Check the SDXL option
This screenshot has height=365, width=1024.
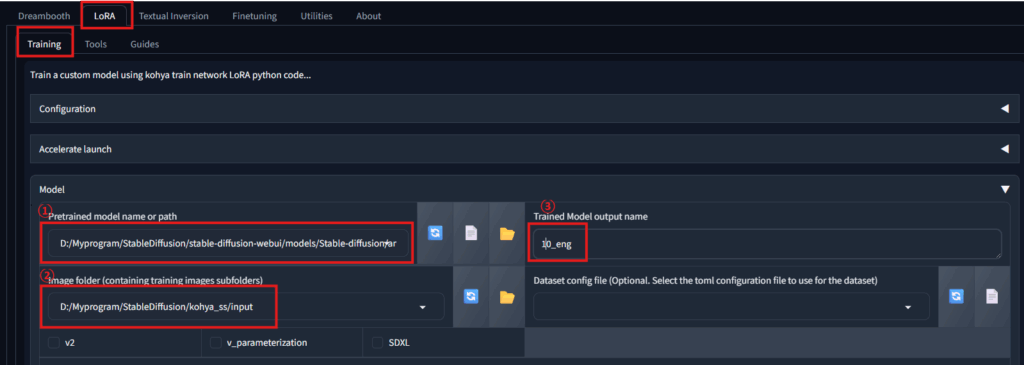point(377,342)
